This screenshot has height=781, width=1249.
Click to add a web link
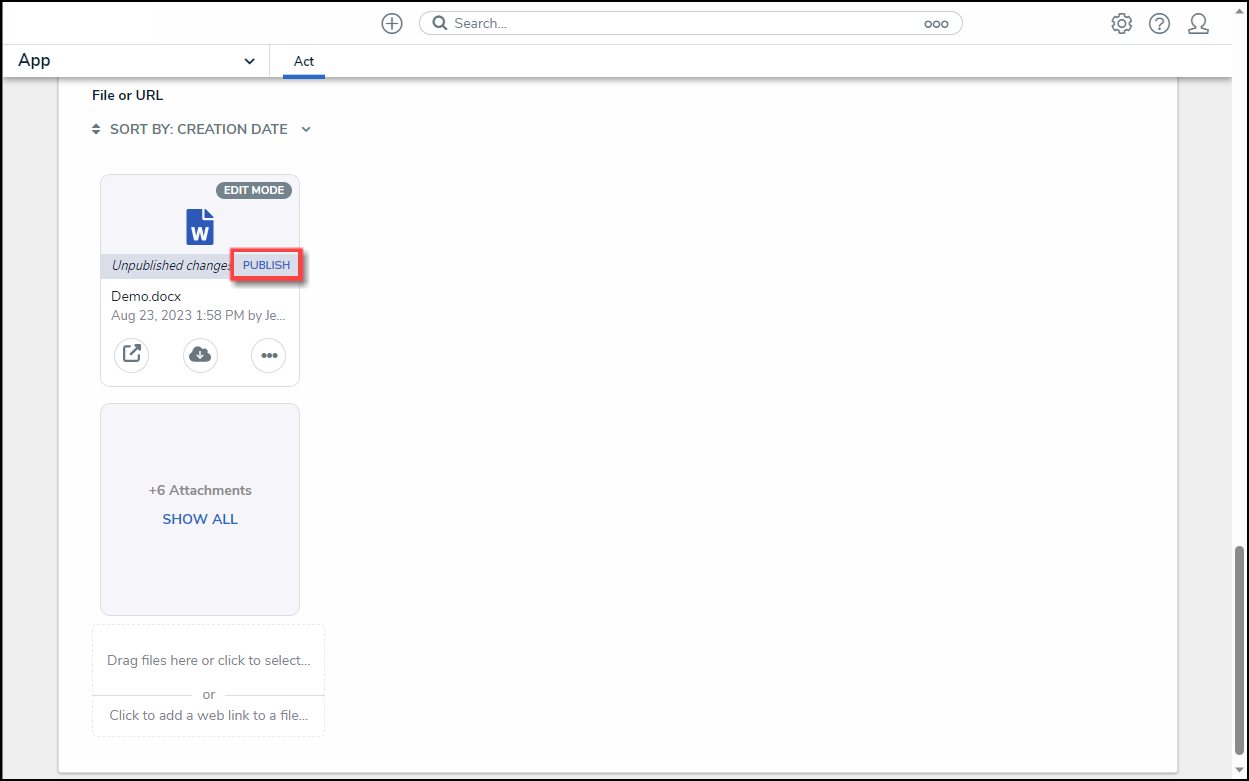[208, 715]
